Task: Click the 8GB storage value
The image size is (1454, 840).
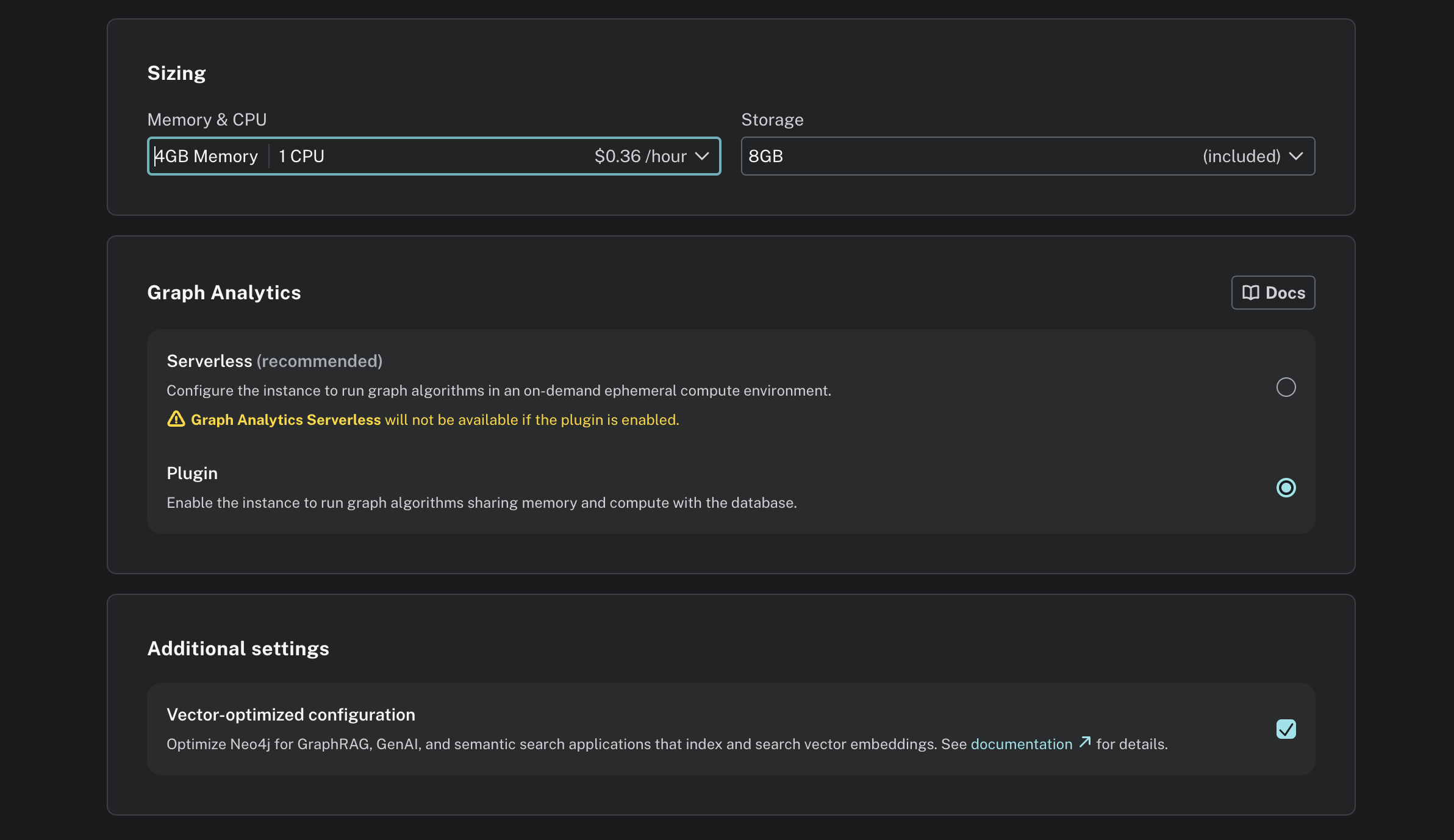Action: coord(766,156)
